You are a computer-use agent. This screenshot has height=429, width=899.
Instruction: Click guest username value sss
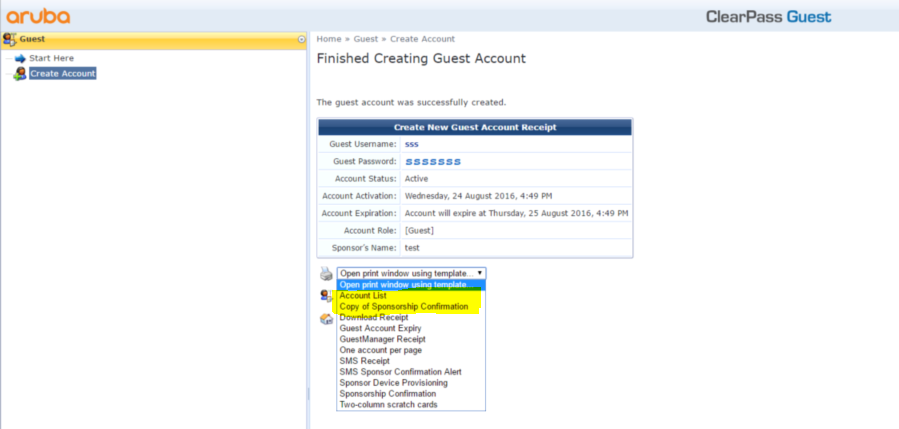(x=412, y=144)
